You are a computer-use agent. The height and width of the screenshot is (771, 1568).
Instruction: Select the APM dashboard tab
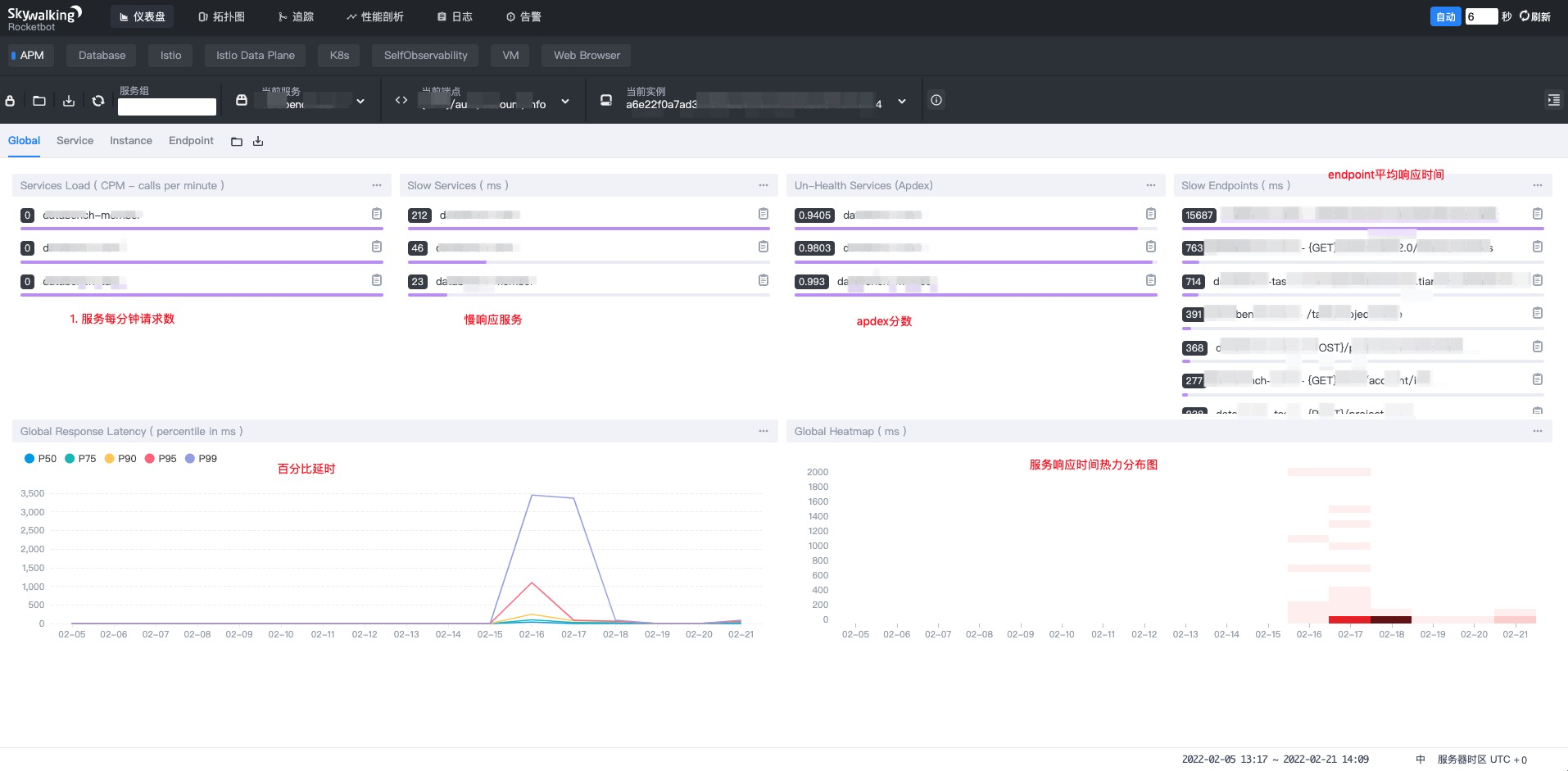tap(31, 55)
